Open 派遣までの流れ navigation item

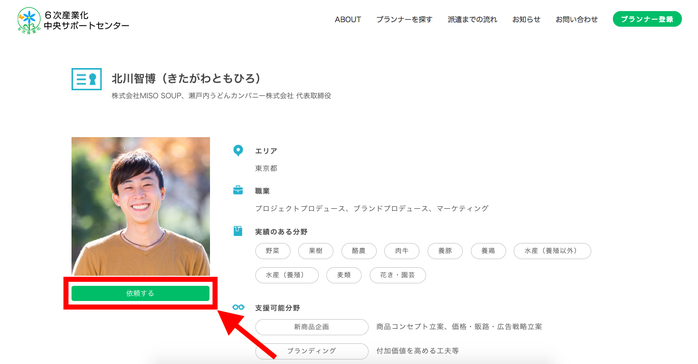pyautogui.click(x=472, y=20)
